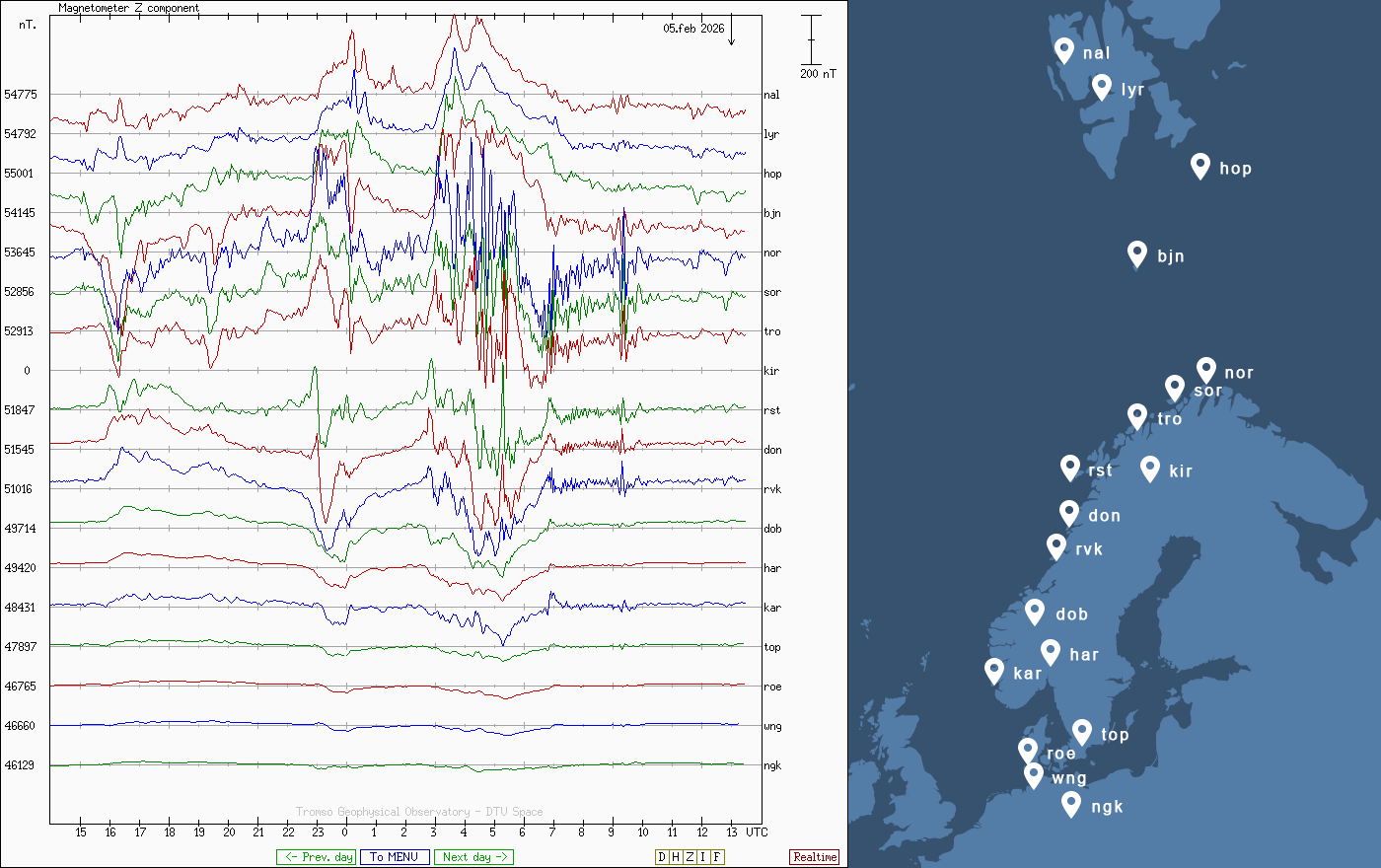Select the I component tab
Viewport: 1381px width, 868px height.
pos(703,857)
